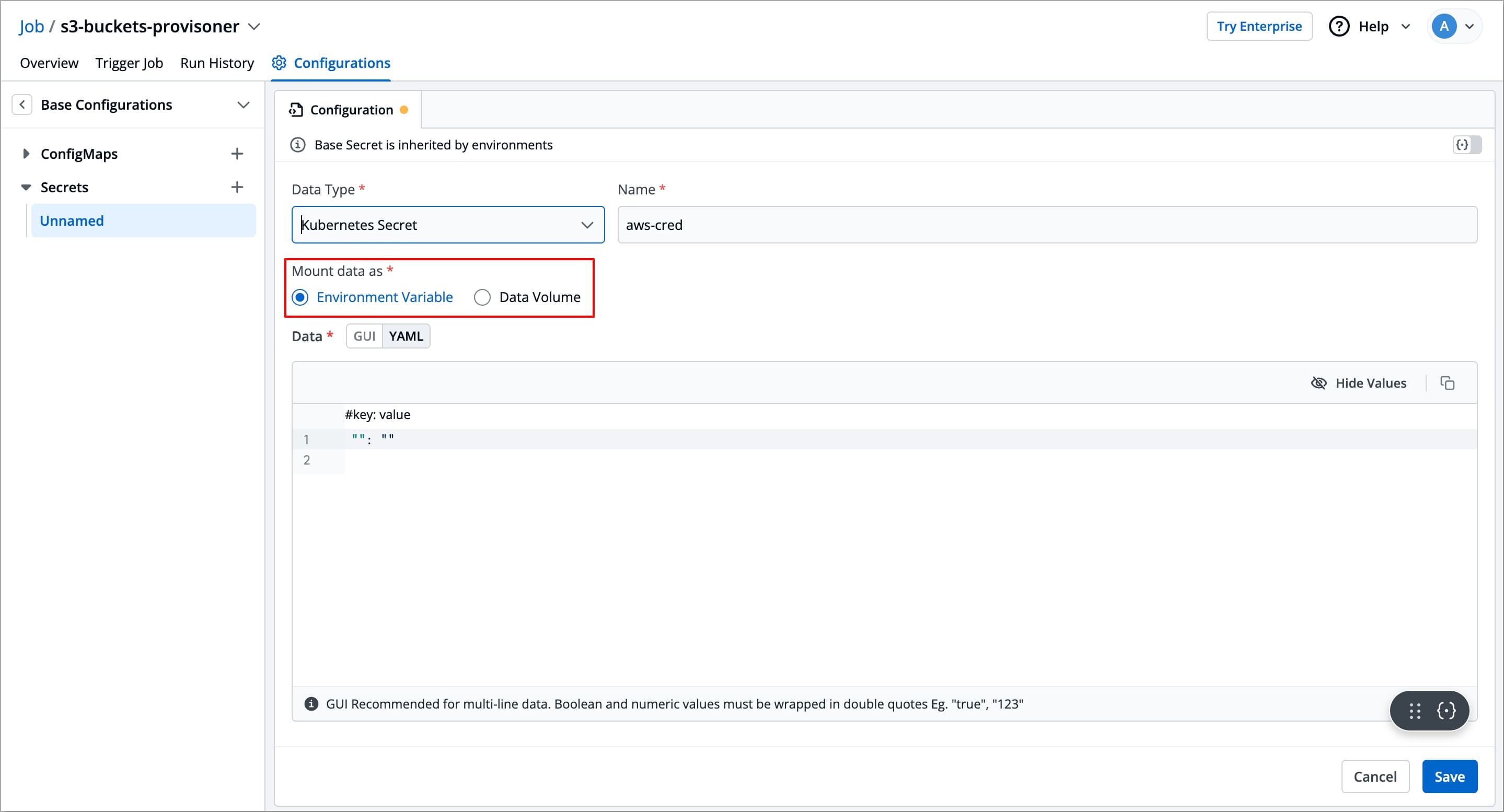This screenshot has height=812, width=1504.
Task: Switch Data view to GUI
Action: (x=364, y=336)
